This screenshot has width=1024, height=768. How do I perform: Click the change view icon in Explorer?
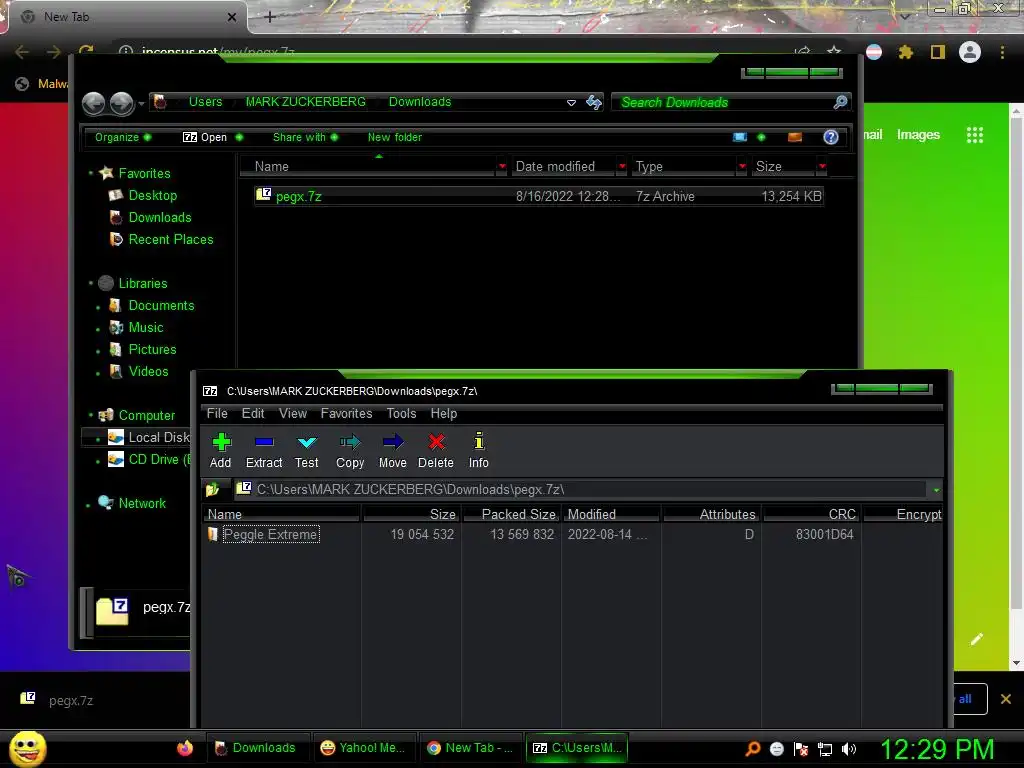click(x=740, y=137)
